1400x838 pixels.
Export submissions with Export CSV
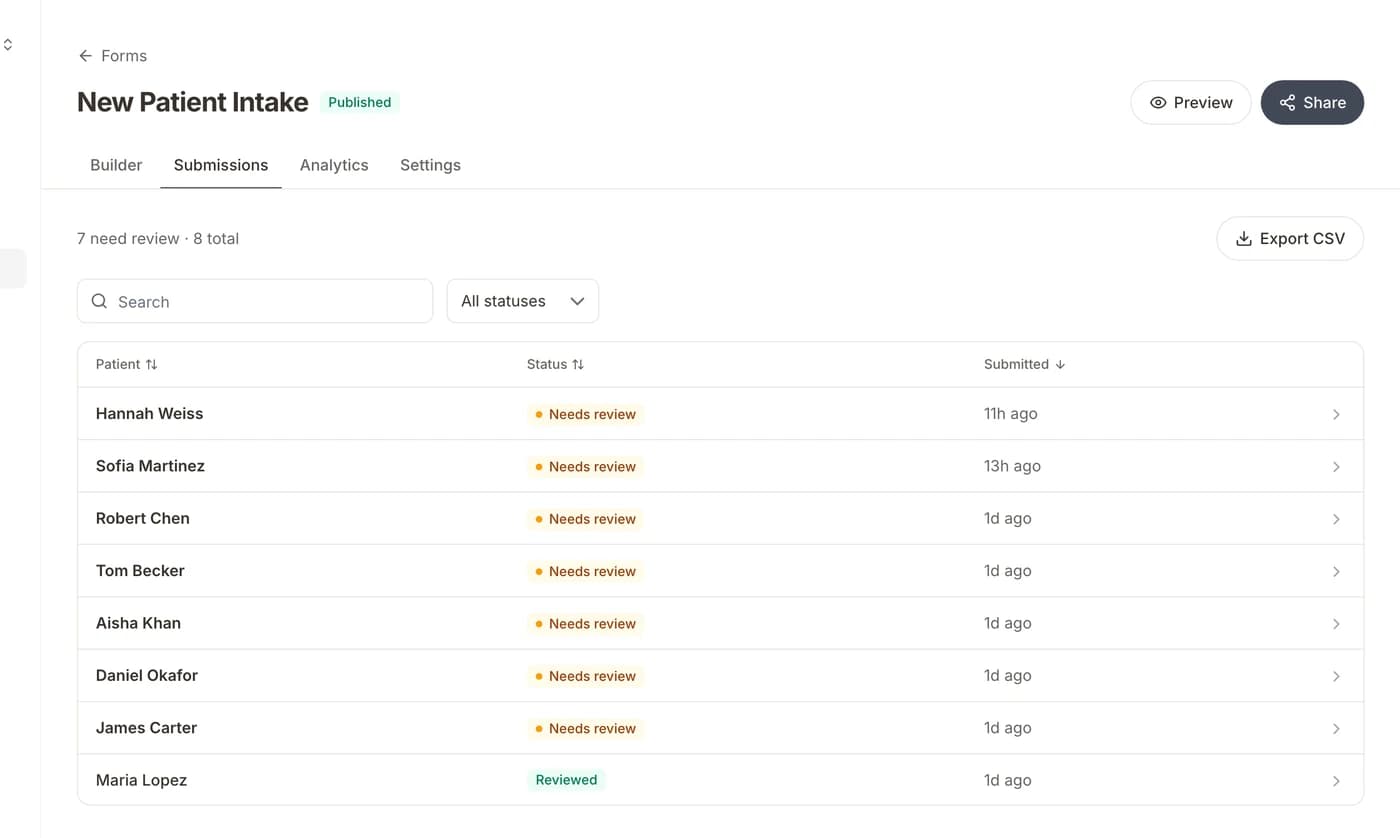click(1290, 238)
